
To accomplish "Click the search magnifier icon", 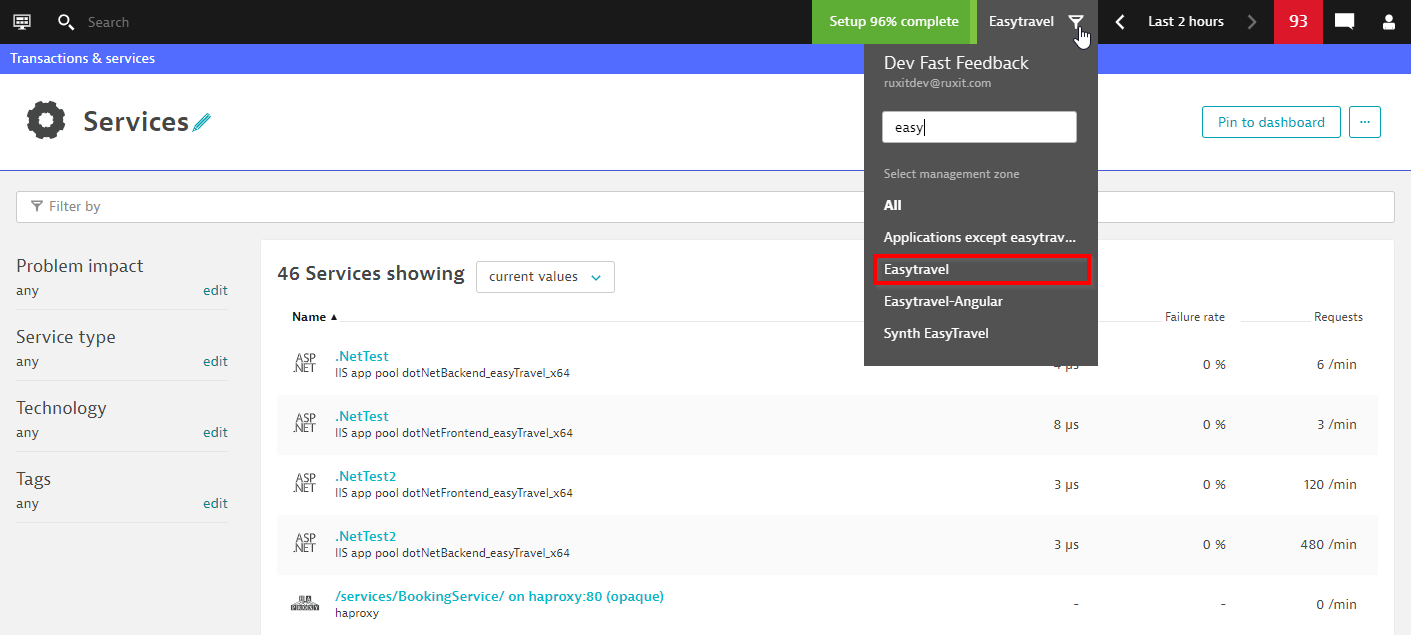I will click(x=66, y=22).
